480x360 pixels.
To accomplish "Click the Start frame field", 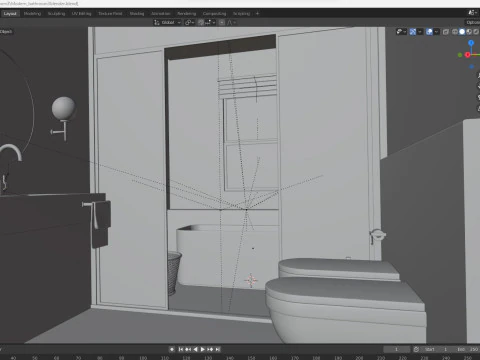I will 437,349.
